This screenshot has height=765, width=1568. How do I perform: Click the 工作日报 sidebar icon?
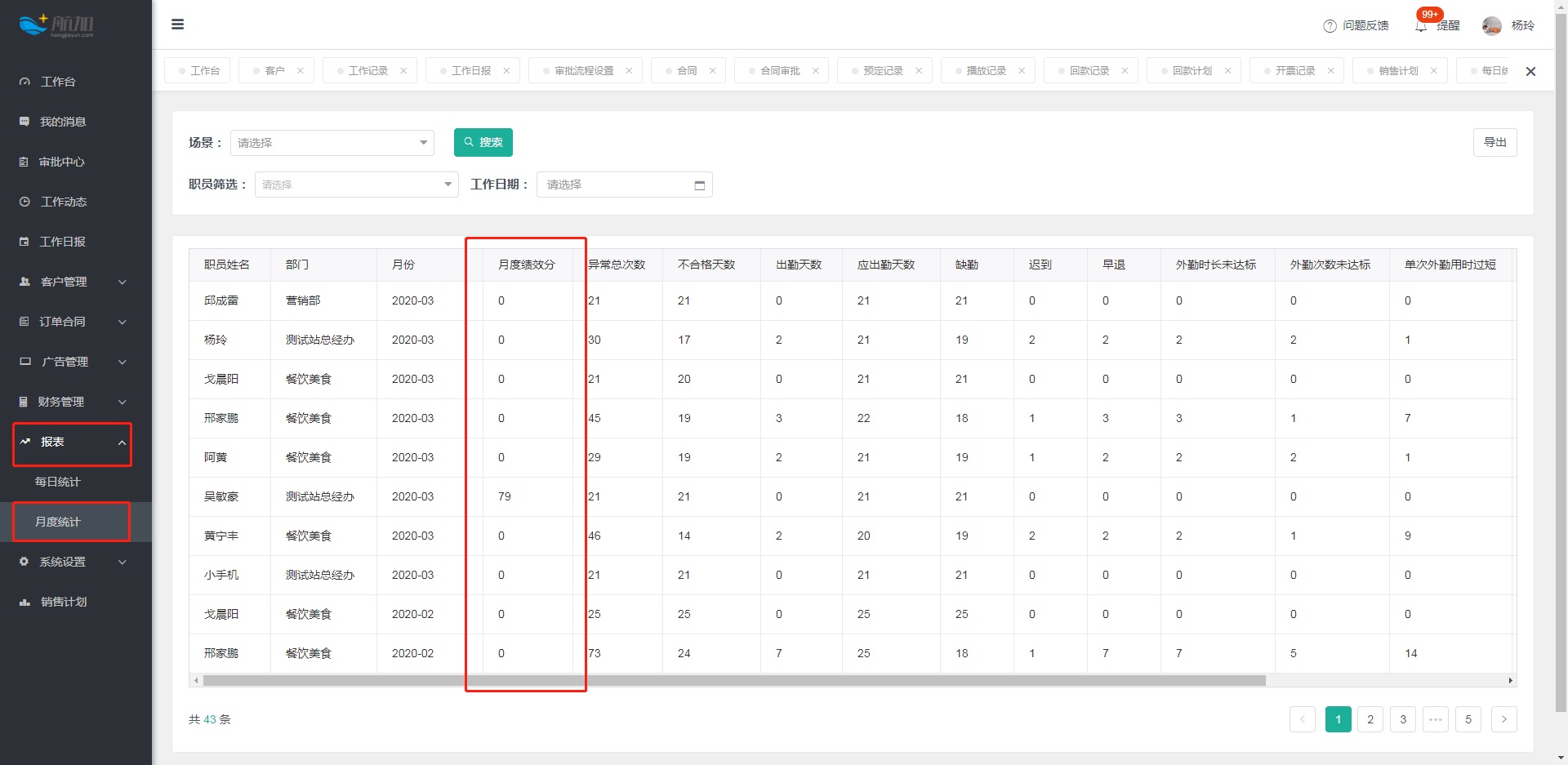[x=24, y=242]
